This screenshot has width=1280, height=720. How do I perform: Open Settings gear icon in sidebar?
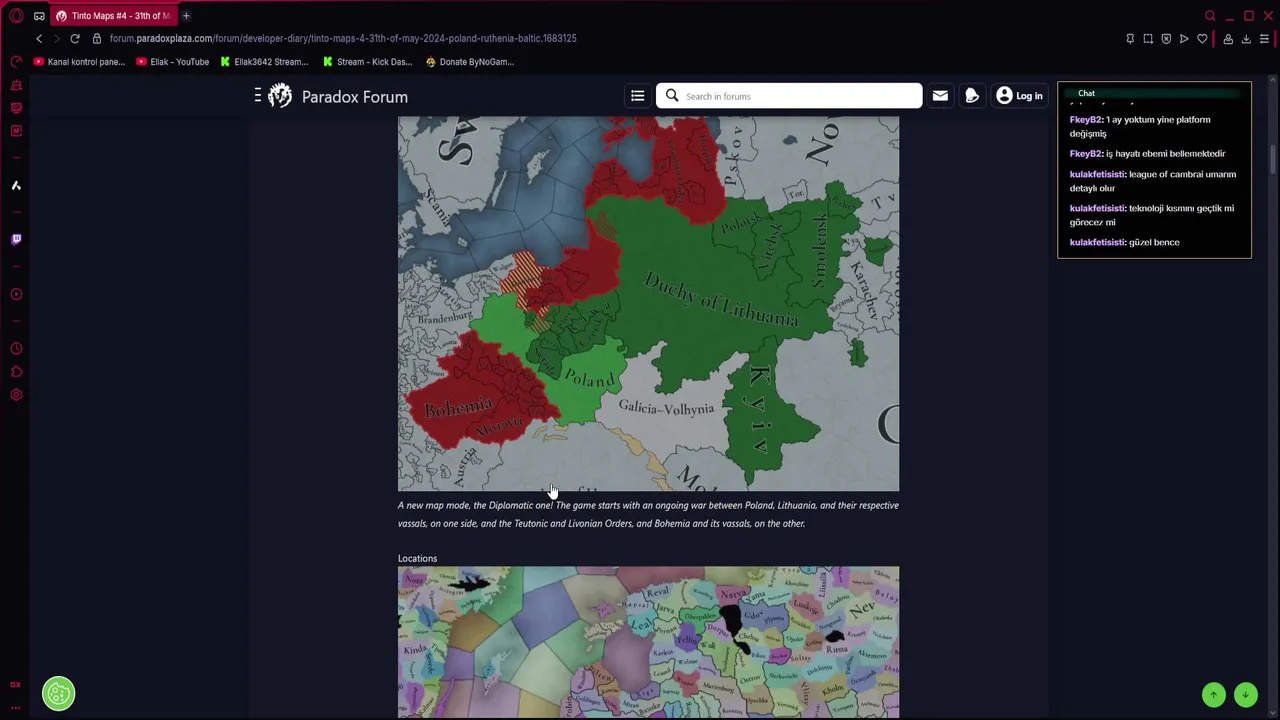pyautogui.click(x=16, y=395)
